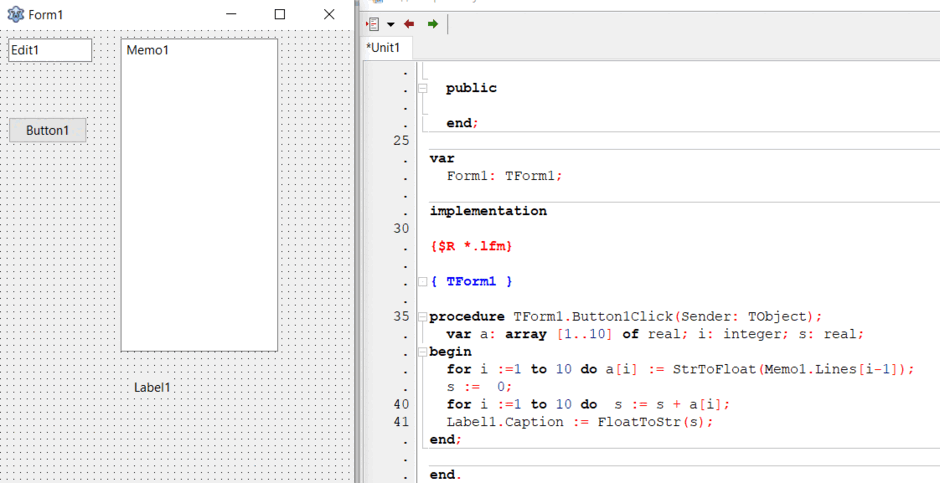940x483 pixels.
Task: Click 'Memo1.Lines[i-1]' in the code
Action: 833,369
